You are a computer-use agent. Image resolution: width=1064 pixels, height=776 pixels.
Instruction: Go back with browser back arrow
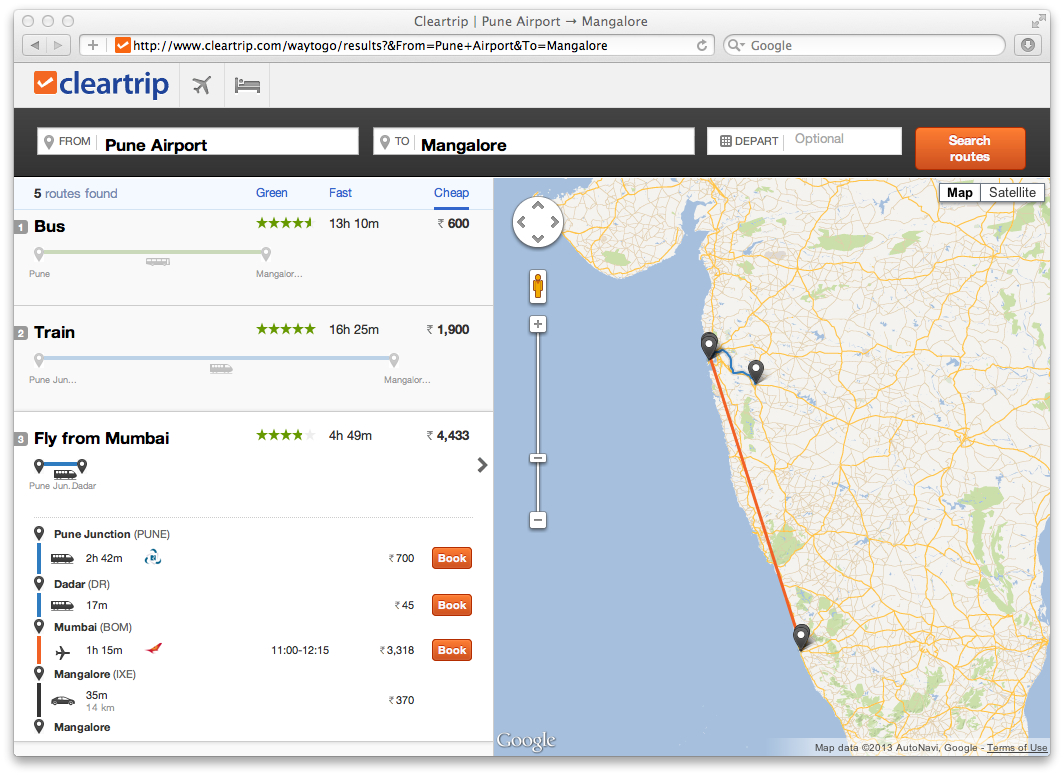35,45
